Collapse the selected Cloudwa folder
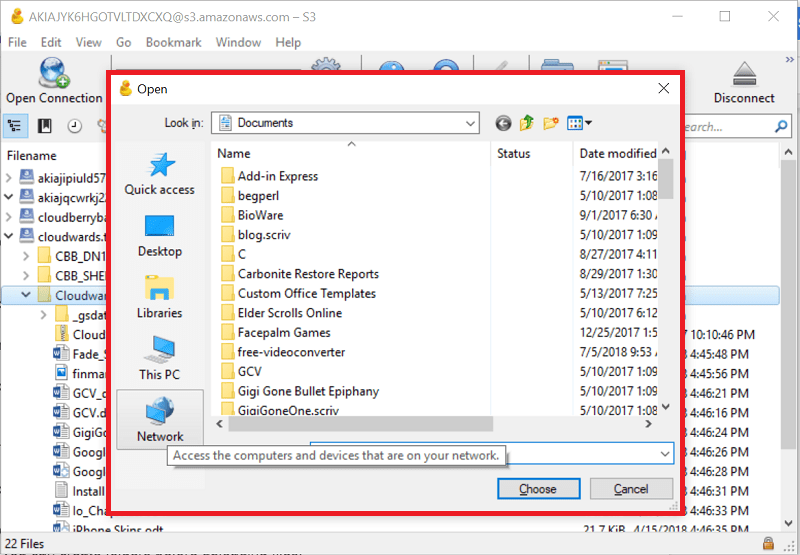The height and width of the screenshot is (555, 800). pyautogui.click(x=26, y=295)
